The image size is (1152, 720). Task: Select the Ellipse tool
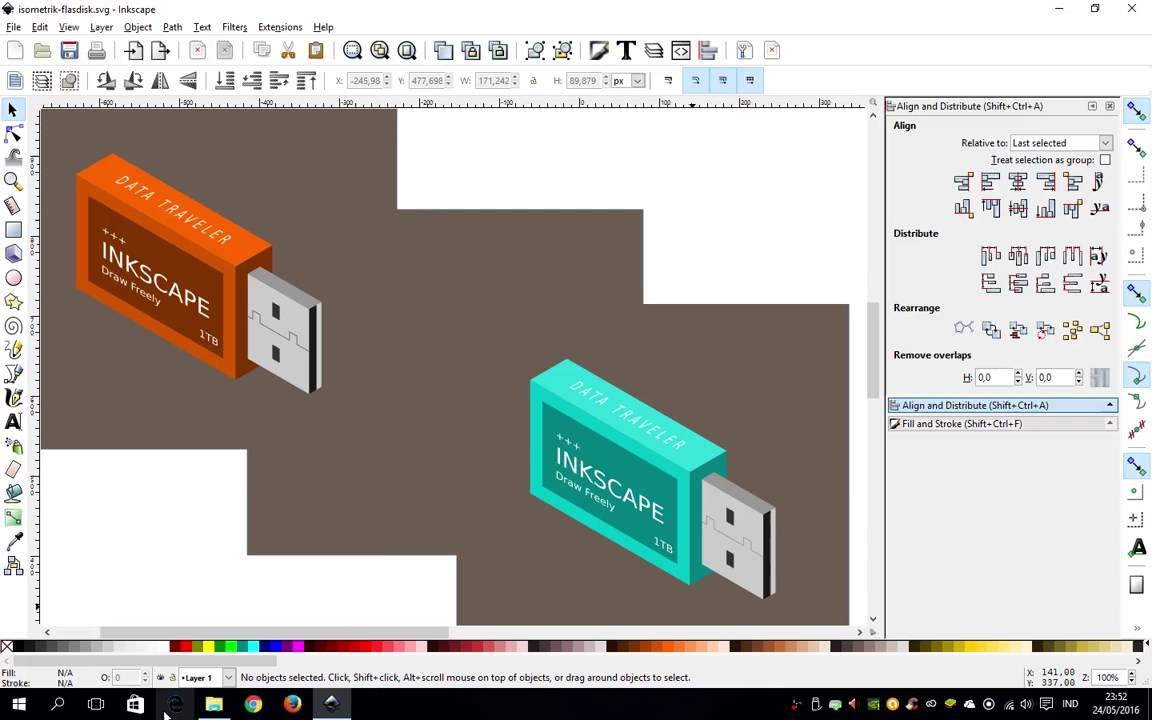pos(14,277)
